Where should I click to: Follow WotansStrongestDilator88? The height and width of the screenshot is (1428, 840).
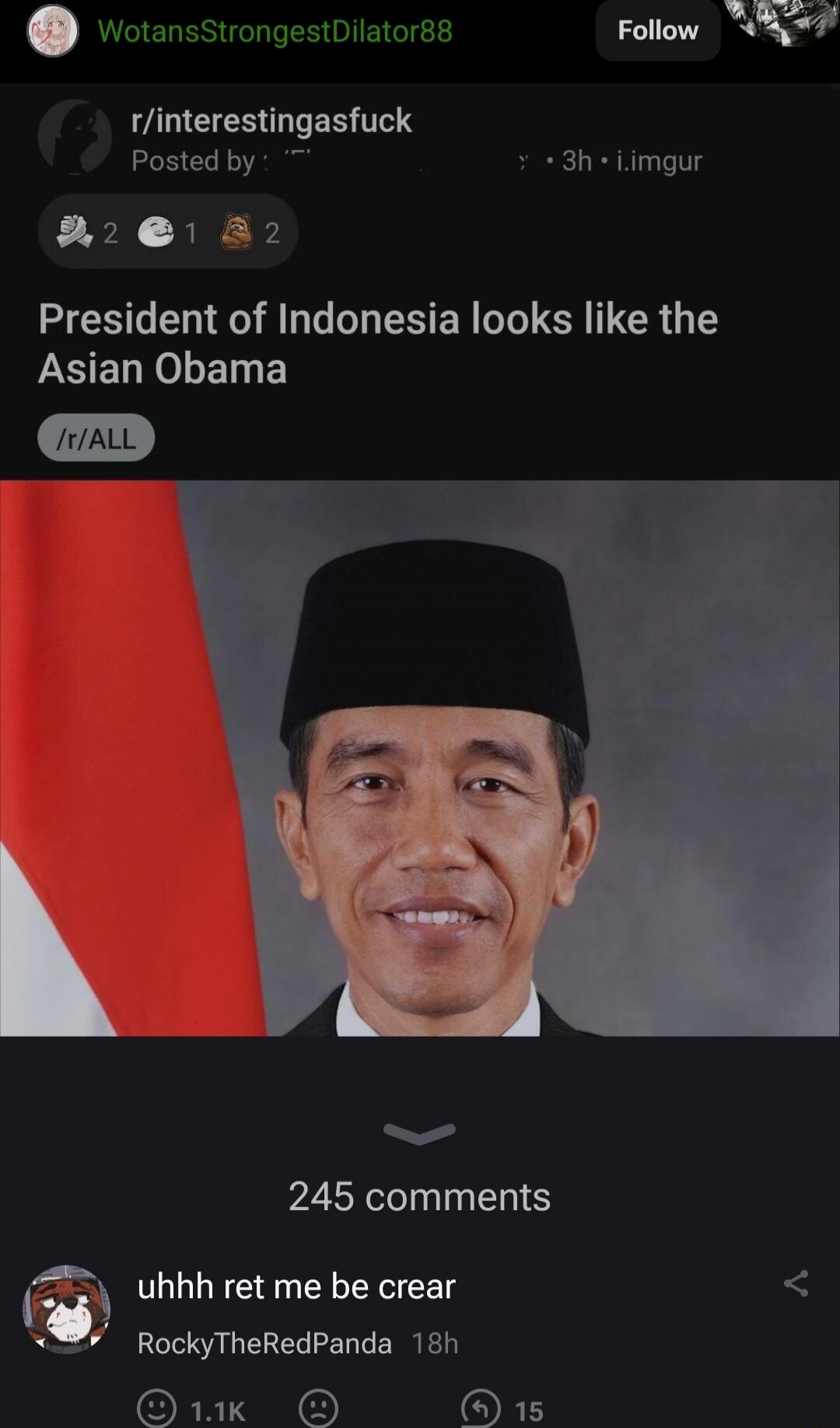point(658,30)
